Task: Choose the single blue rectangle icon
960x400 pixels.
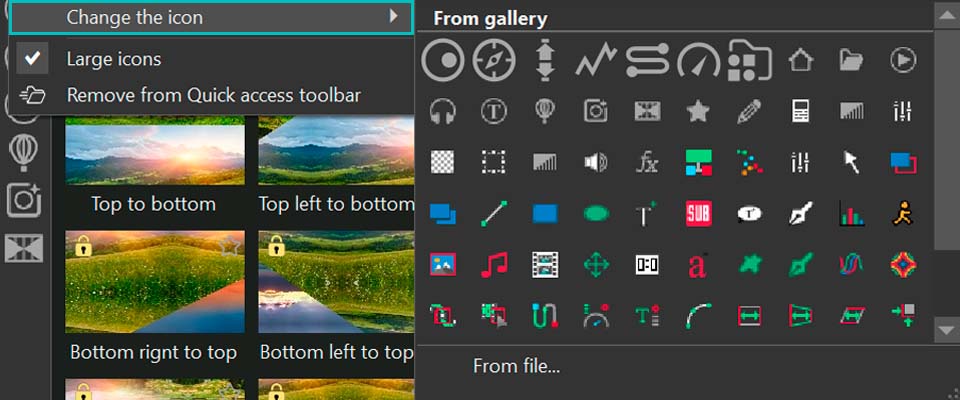Action: pos(545,214)
